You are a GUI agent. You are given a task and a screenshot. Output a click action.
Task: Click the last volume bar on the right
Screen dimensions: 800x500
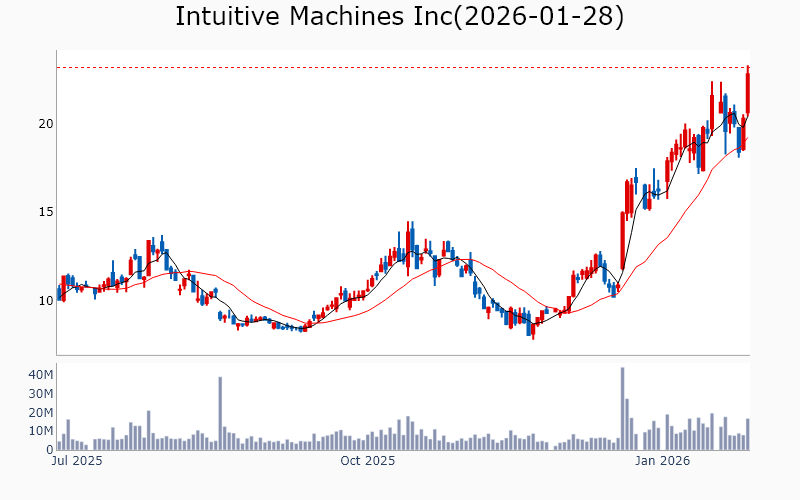[747, 435]
